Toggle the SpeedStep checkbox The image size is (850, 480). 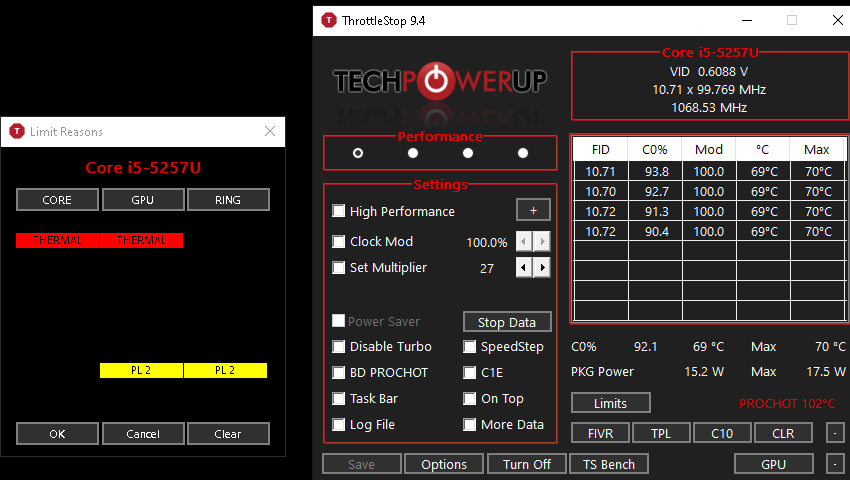coord(469,347)
